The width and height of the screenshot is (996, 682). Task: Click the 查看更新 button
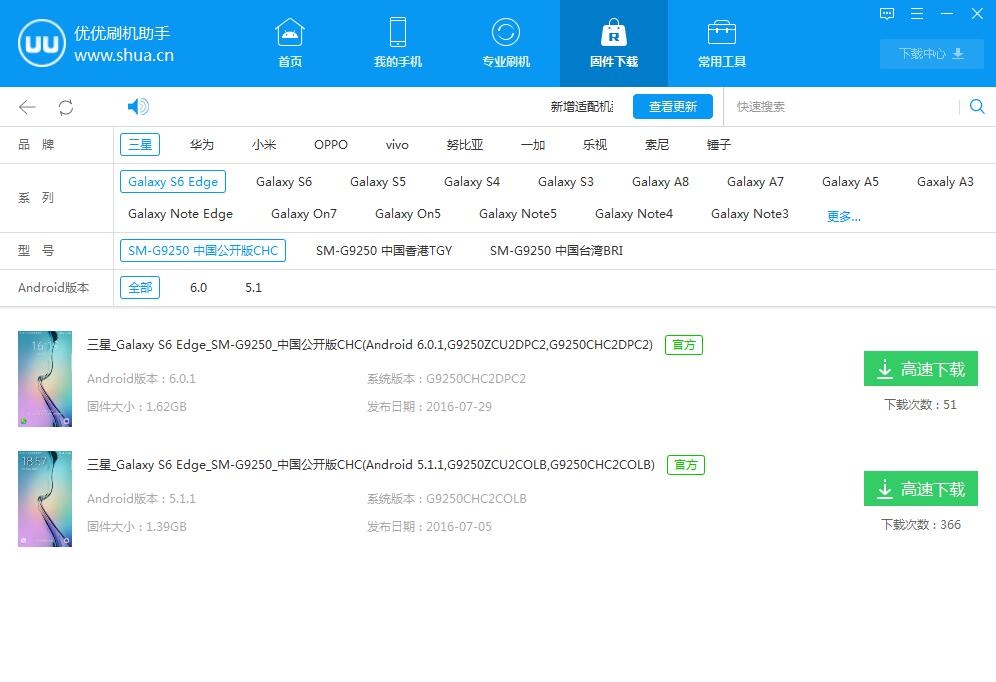coord(673,107)
